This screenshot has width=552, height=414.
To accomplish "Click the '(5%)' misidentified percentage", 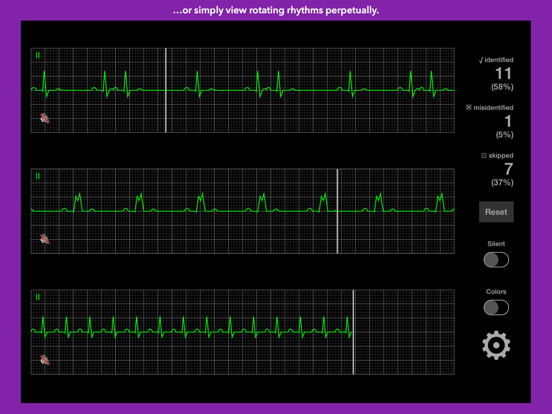I will tap(504, 135).
